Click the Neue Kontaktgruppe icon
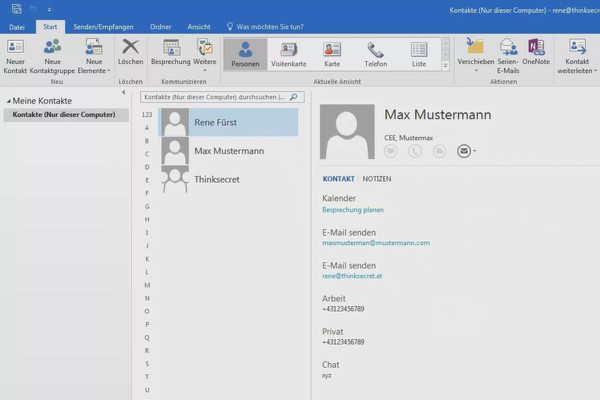 tap(52, 47)
